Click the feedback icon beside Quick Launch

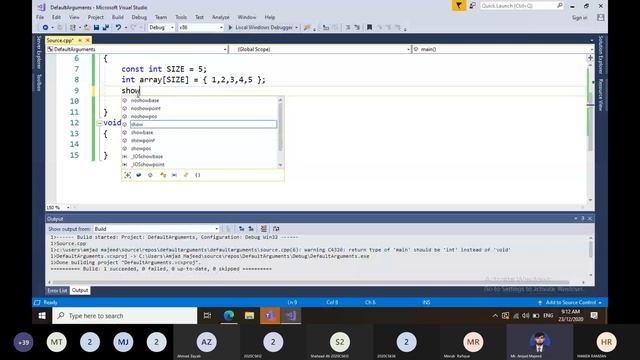[472, 6]
